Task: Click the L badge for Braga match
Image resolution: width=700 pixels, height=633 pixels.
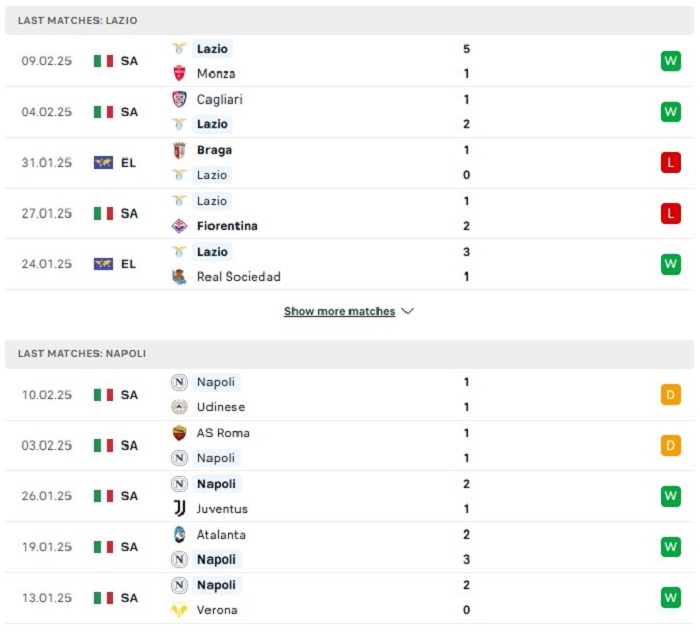Action: 671,162
